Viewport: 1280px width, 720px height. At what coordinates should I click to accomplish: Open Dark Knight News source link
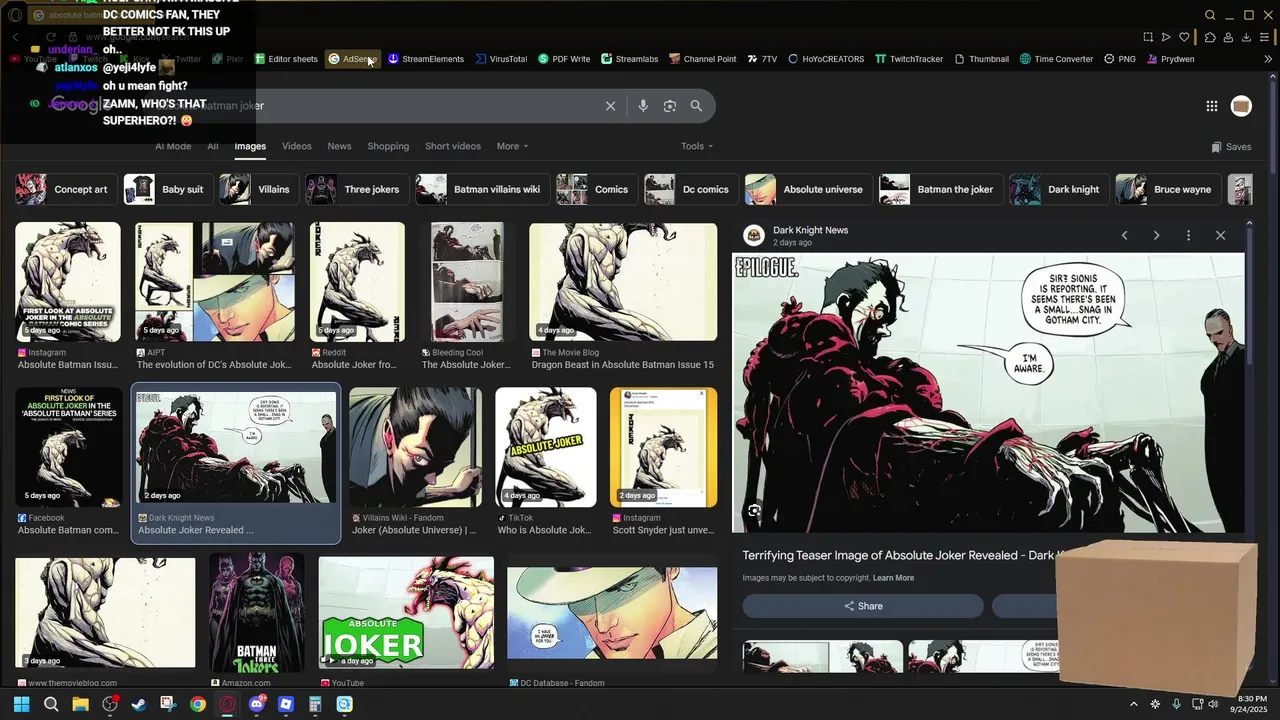tap(810, 230)
